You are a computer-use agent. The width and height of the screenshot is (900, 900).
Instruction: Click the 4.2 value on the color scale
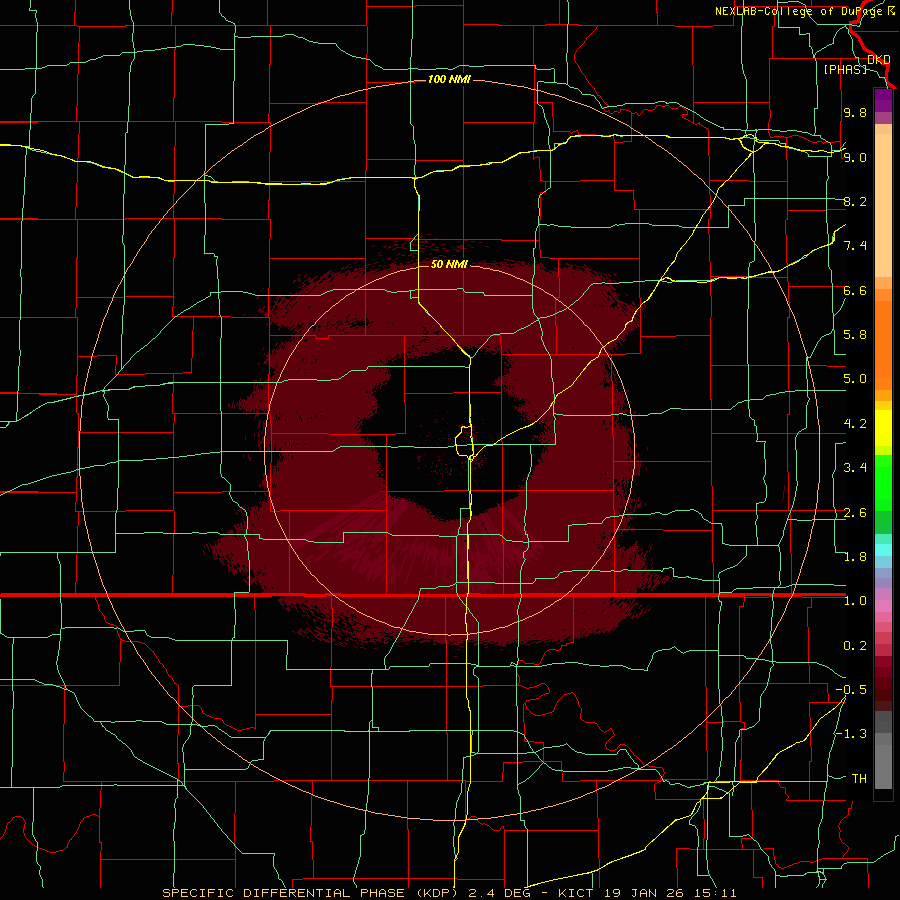855,424
